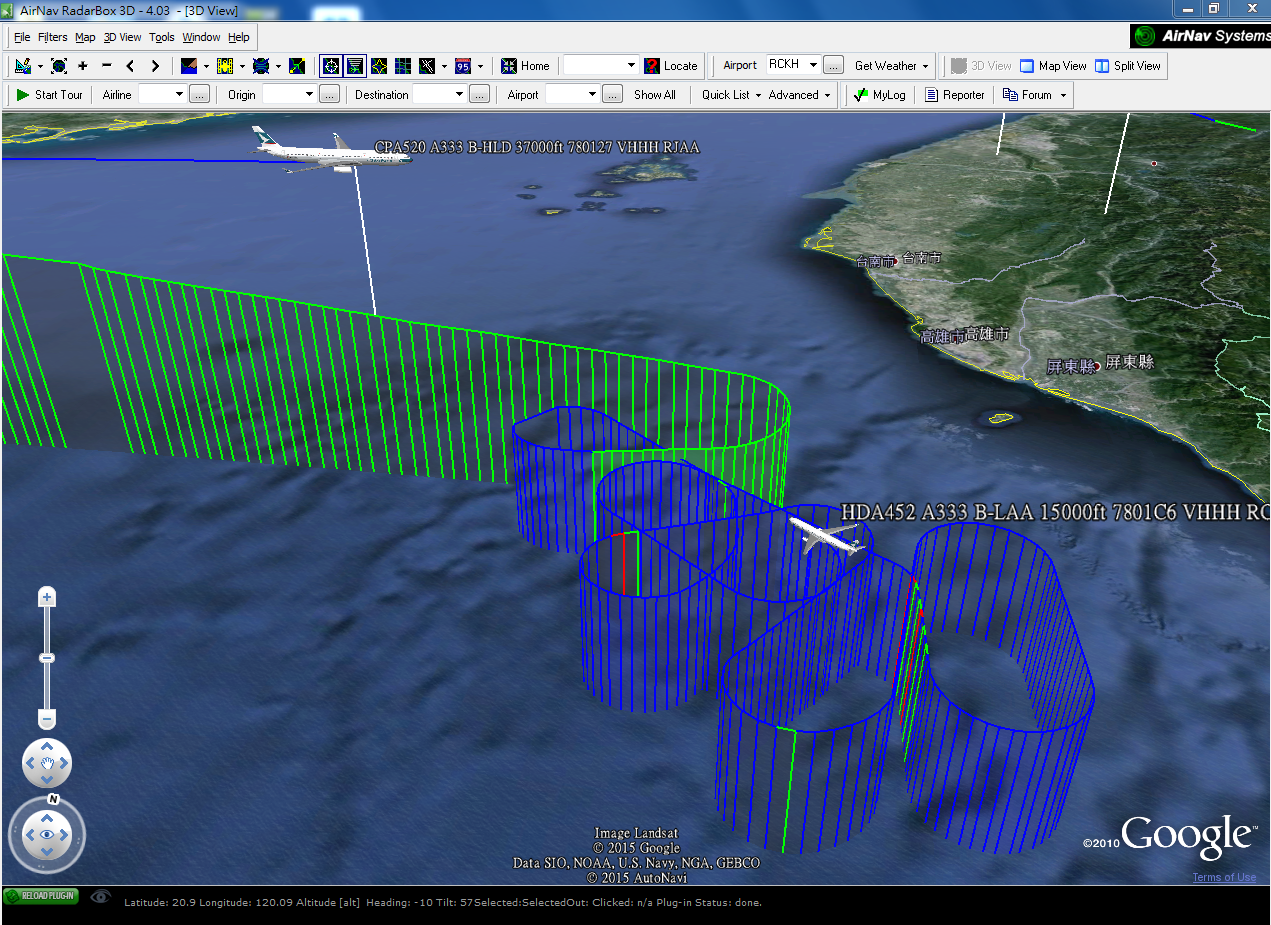Click the ellipsis button beside Origin
The width and height of the screenshot is (1271, 925).
[330, 95]
